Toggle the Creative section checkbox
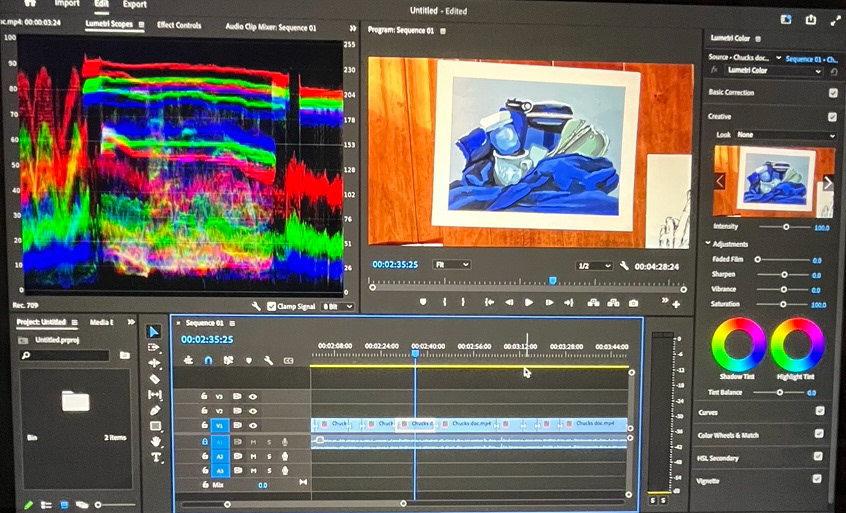Viewport: 846px width, 513px height. point(833,117)
